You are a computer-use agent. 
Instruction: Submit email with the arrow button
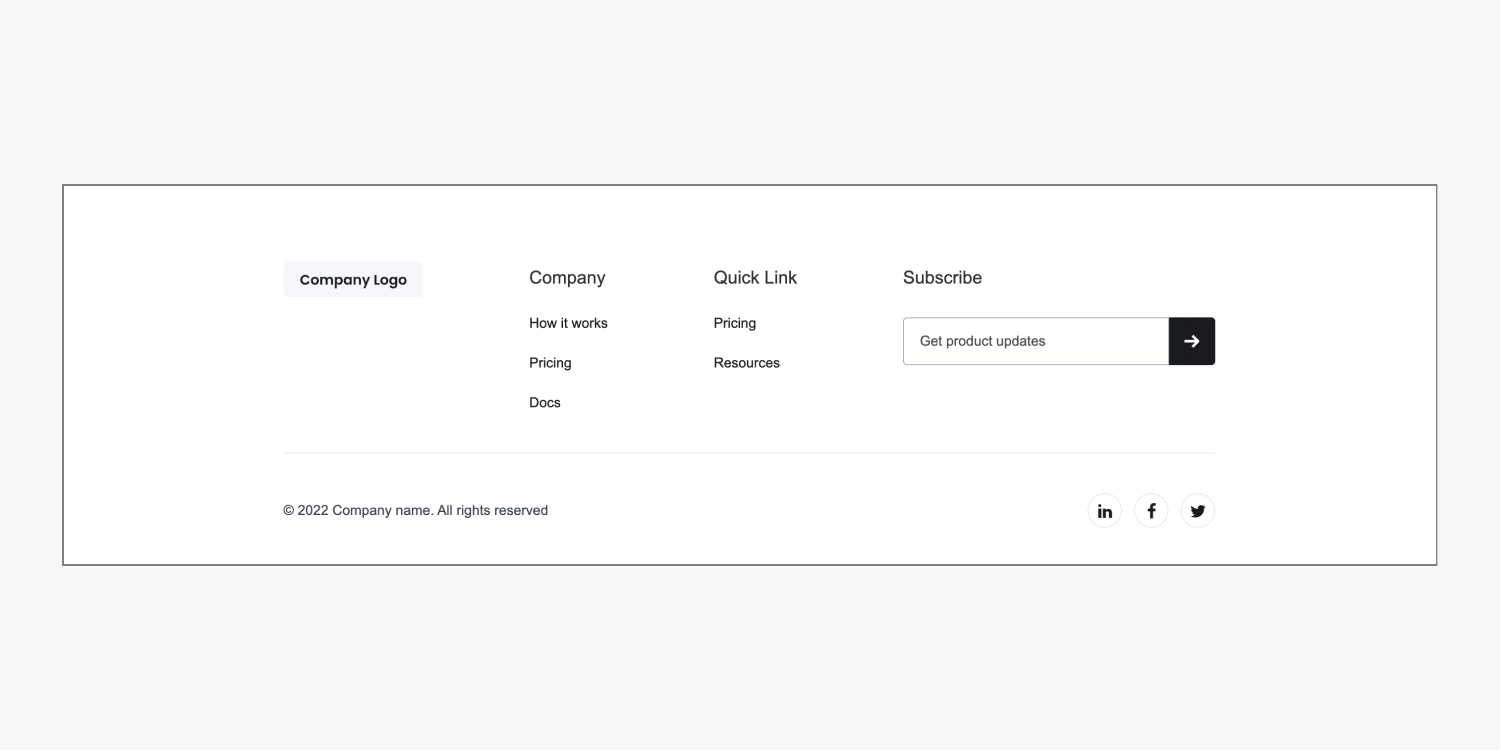click(x=1191, y=341)
